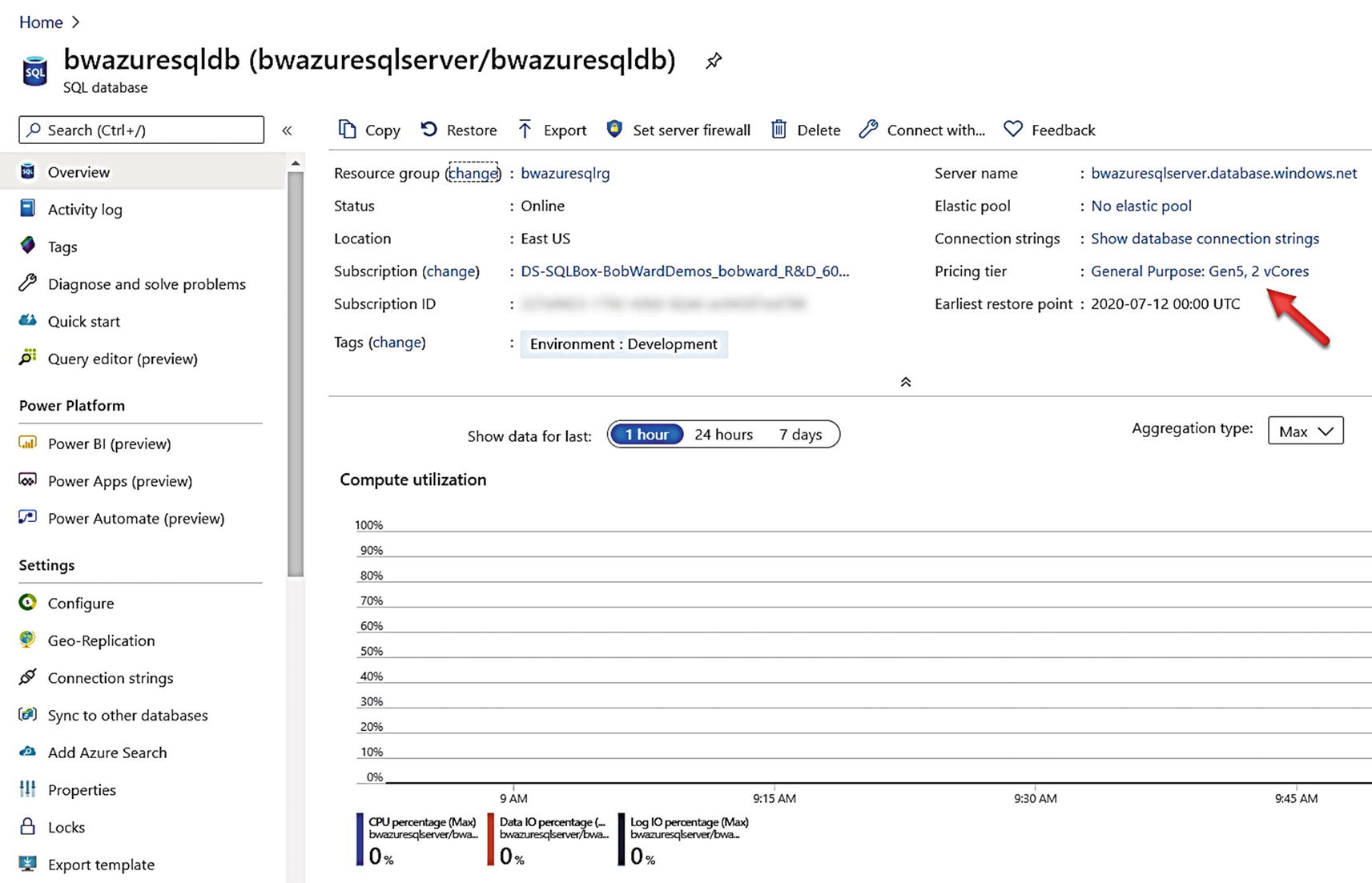Show database connection strings link

pos(1205,239)
